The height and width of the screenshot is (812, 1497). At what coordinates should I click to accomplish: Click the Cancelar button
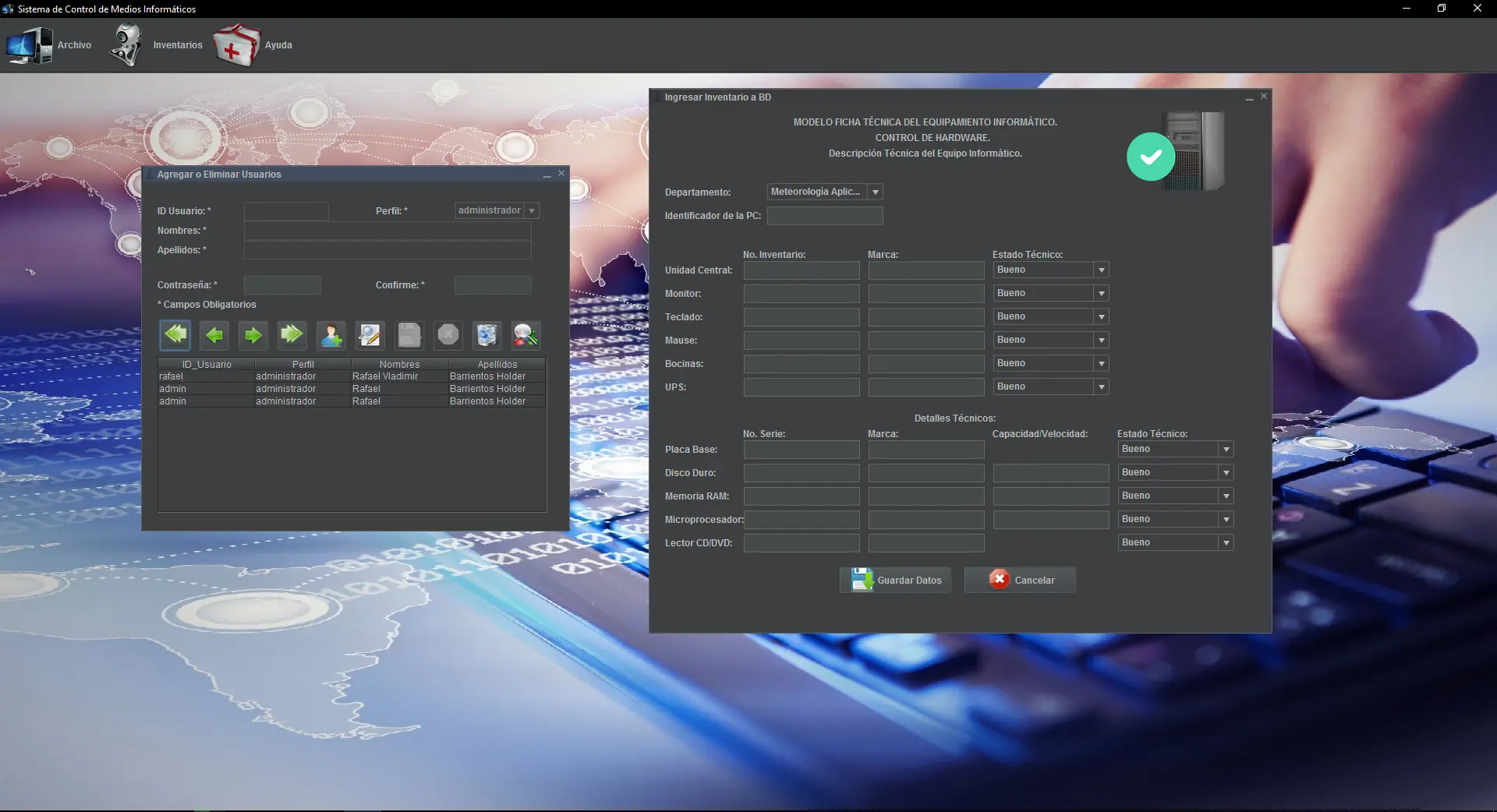tap(1020, 580)
